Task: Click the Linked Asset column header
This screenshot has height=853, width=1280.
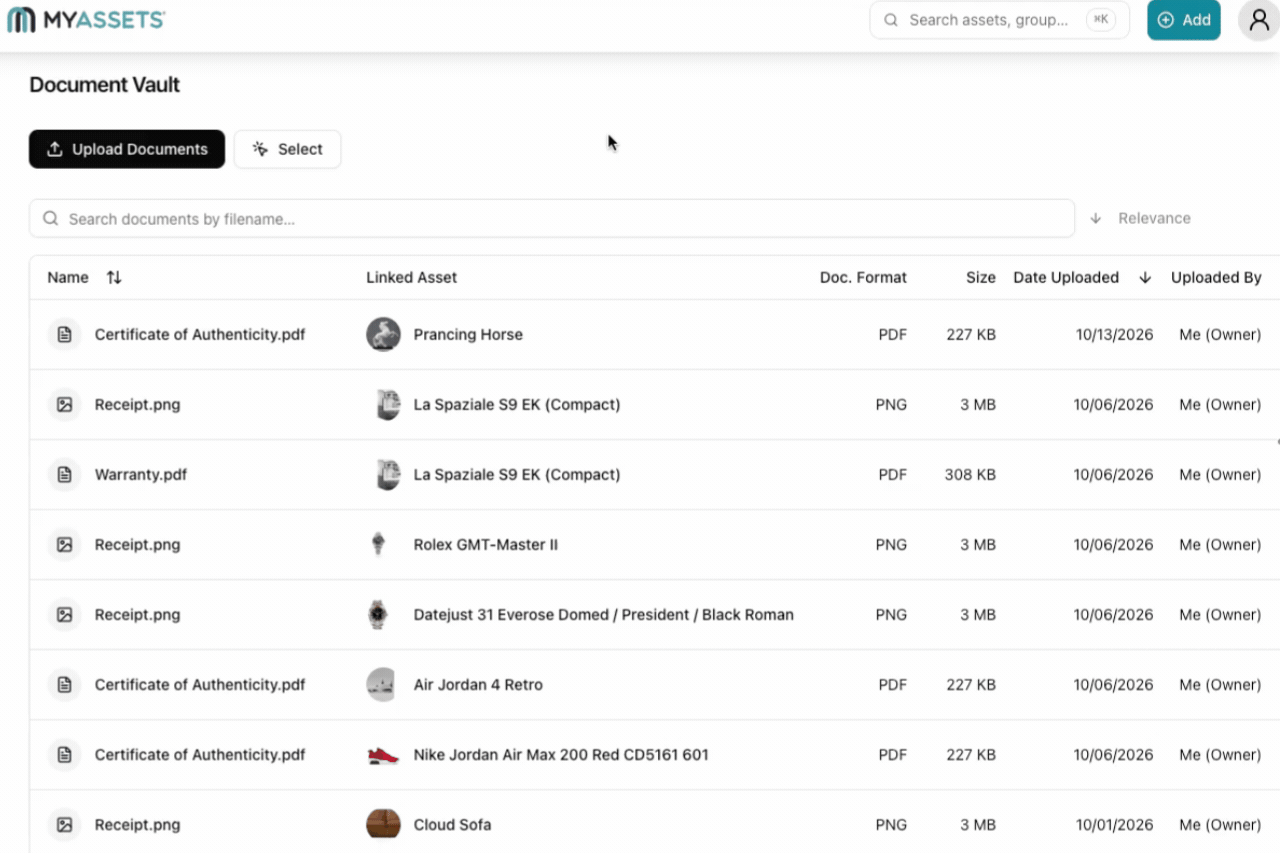Action: [411, 278]
